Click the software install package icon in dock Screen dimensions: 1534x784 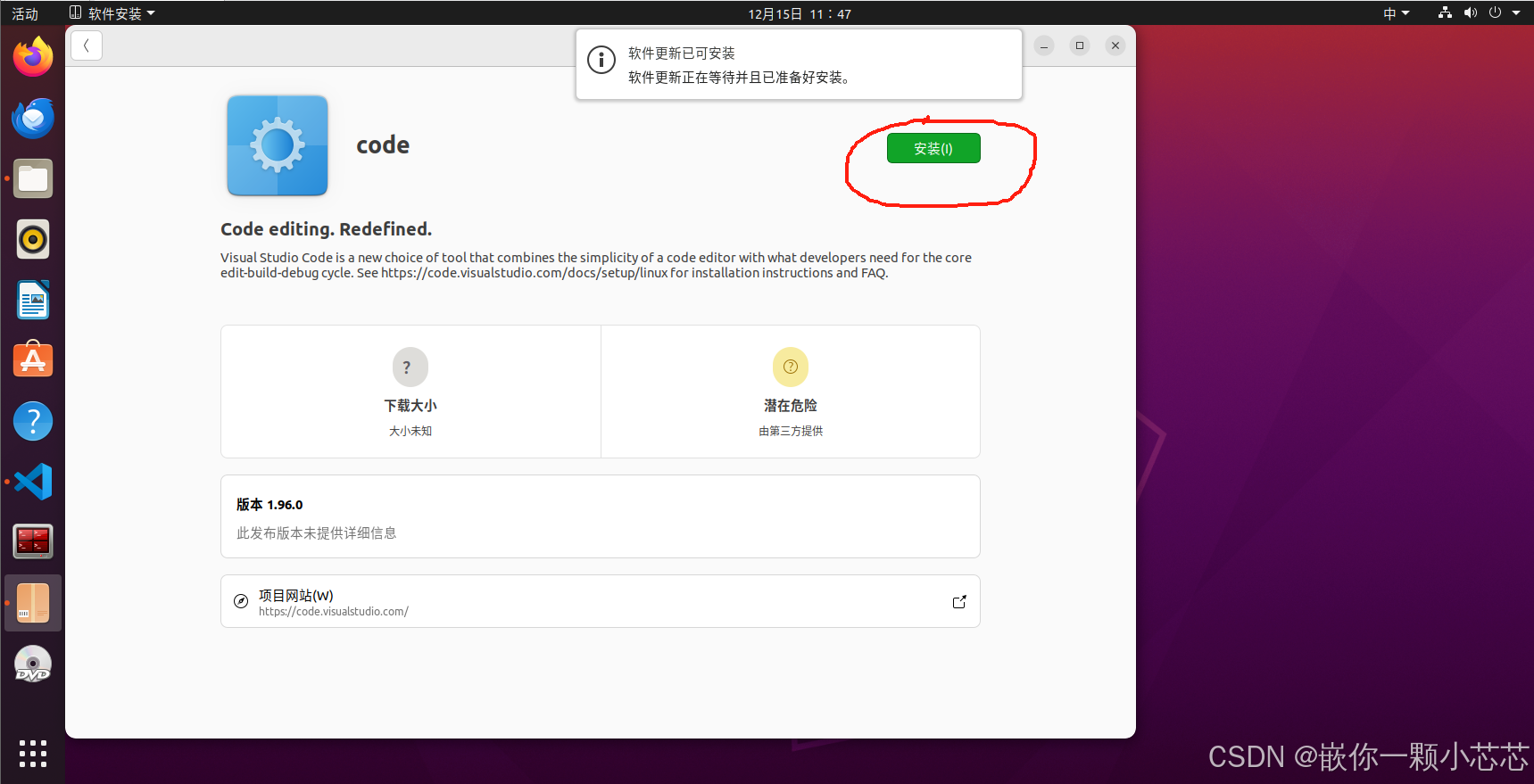coord(33,603)
